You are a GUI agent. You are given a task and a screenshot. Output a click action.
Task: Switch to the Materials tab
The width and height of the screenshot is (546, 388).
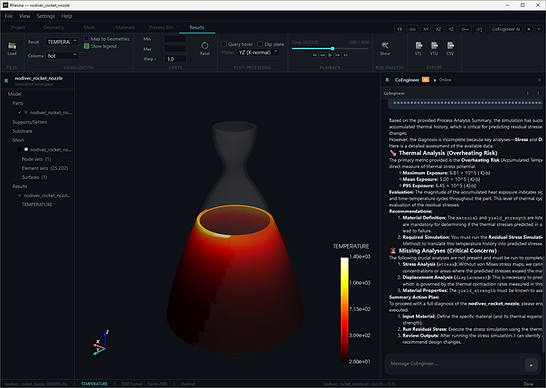pos(125,27)
